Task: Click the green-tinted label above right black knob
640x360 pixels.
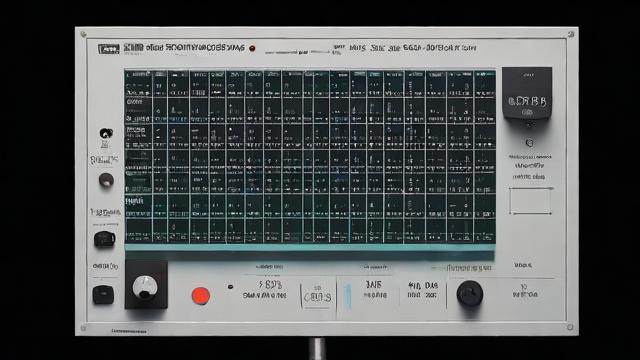Action: point(462,268)
